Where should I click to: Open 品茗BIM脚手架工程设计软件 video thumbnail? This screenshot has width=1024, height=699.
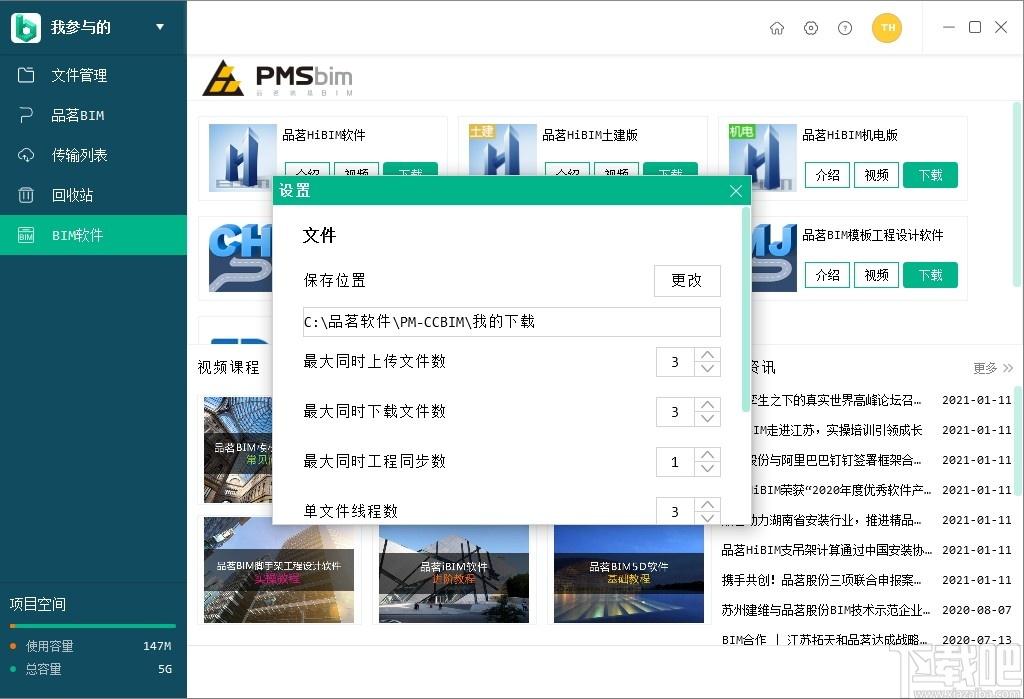(279, 570)
